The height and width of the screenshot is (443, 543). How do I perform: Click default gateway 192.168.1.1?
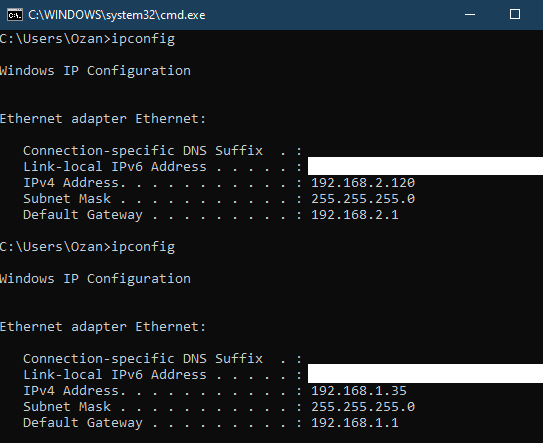tap(355, 423)
